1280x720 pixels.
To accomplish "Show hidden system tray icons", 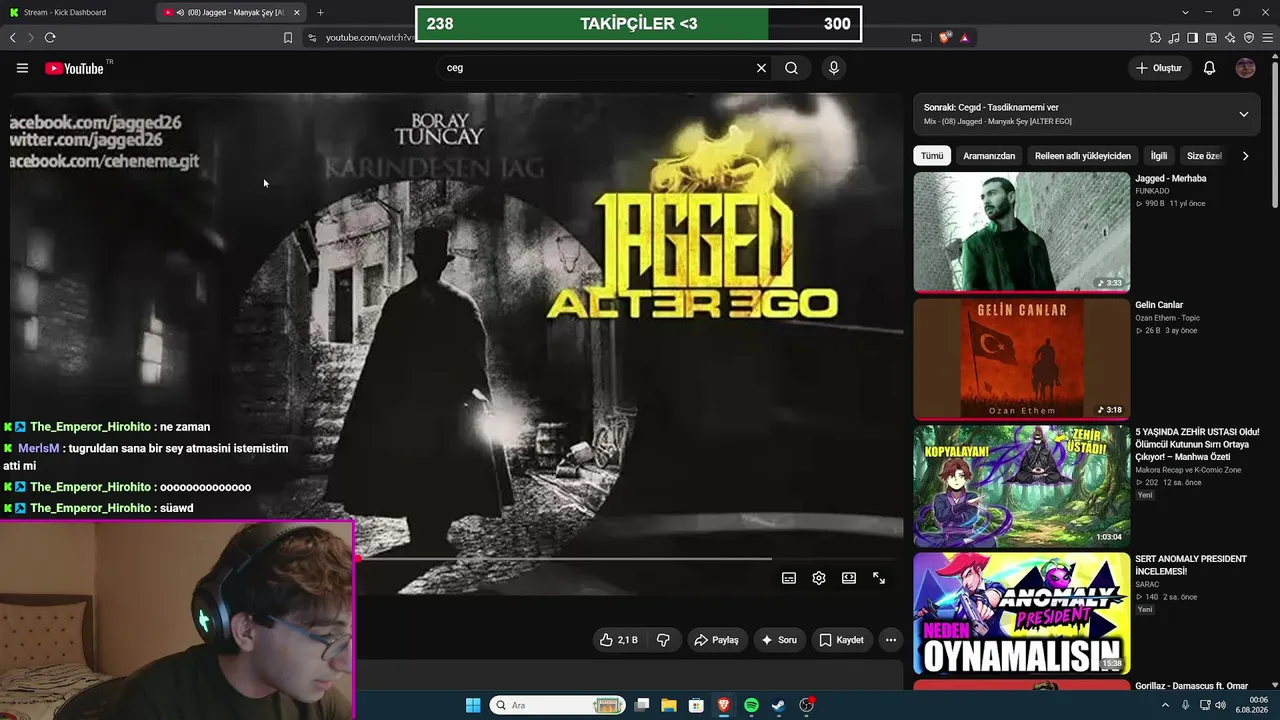I will click(x=1167, y=705).
